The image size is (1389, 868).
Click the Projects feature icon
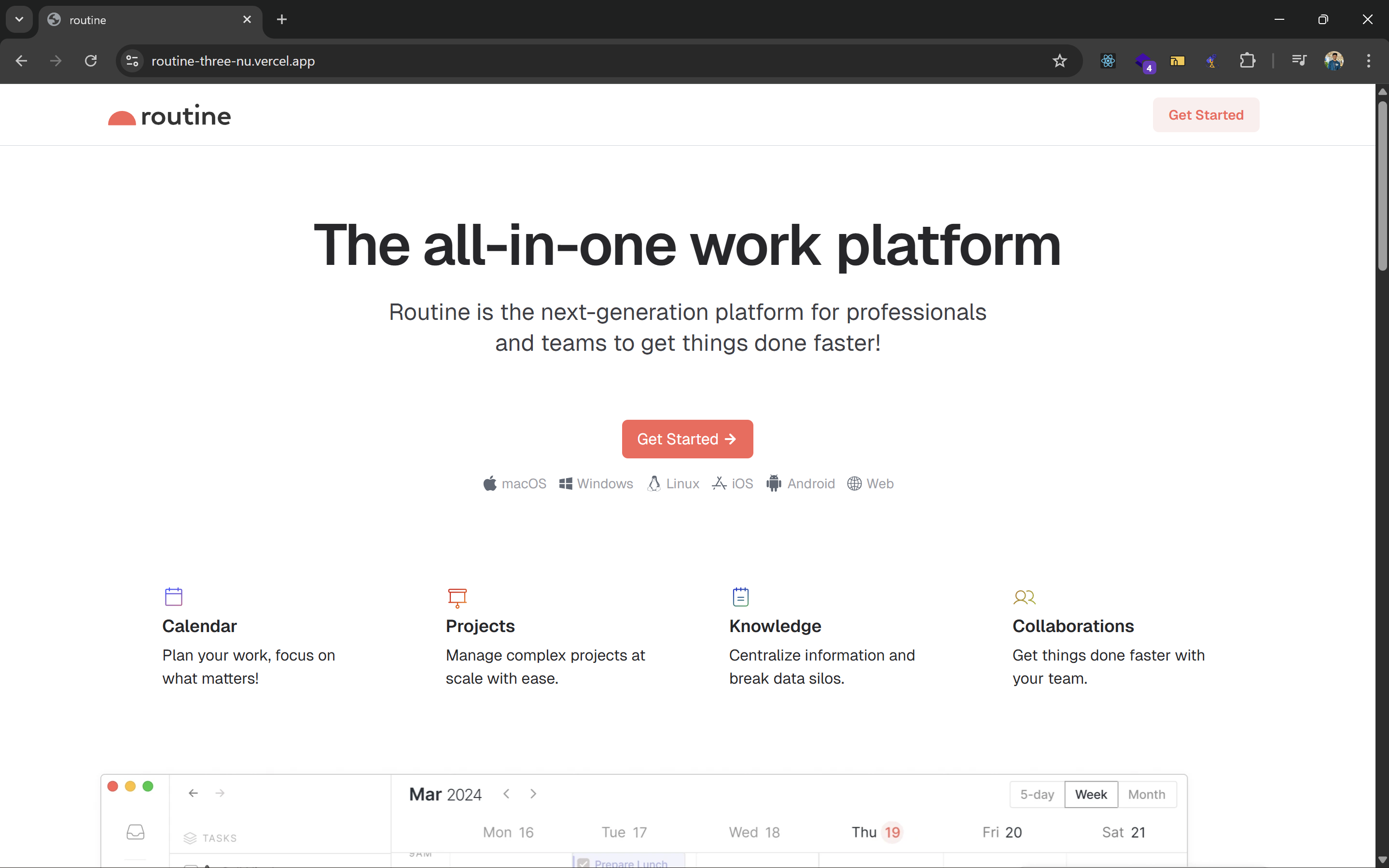coord(457,597)
